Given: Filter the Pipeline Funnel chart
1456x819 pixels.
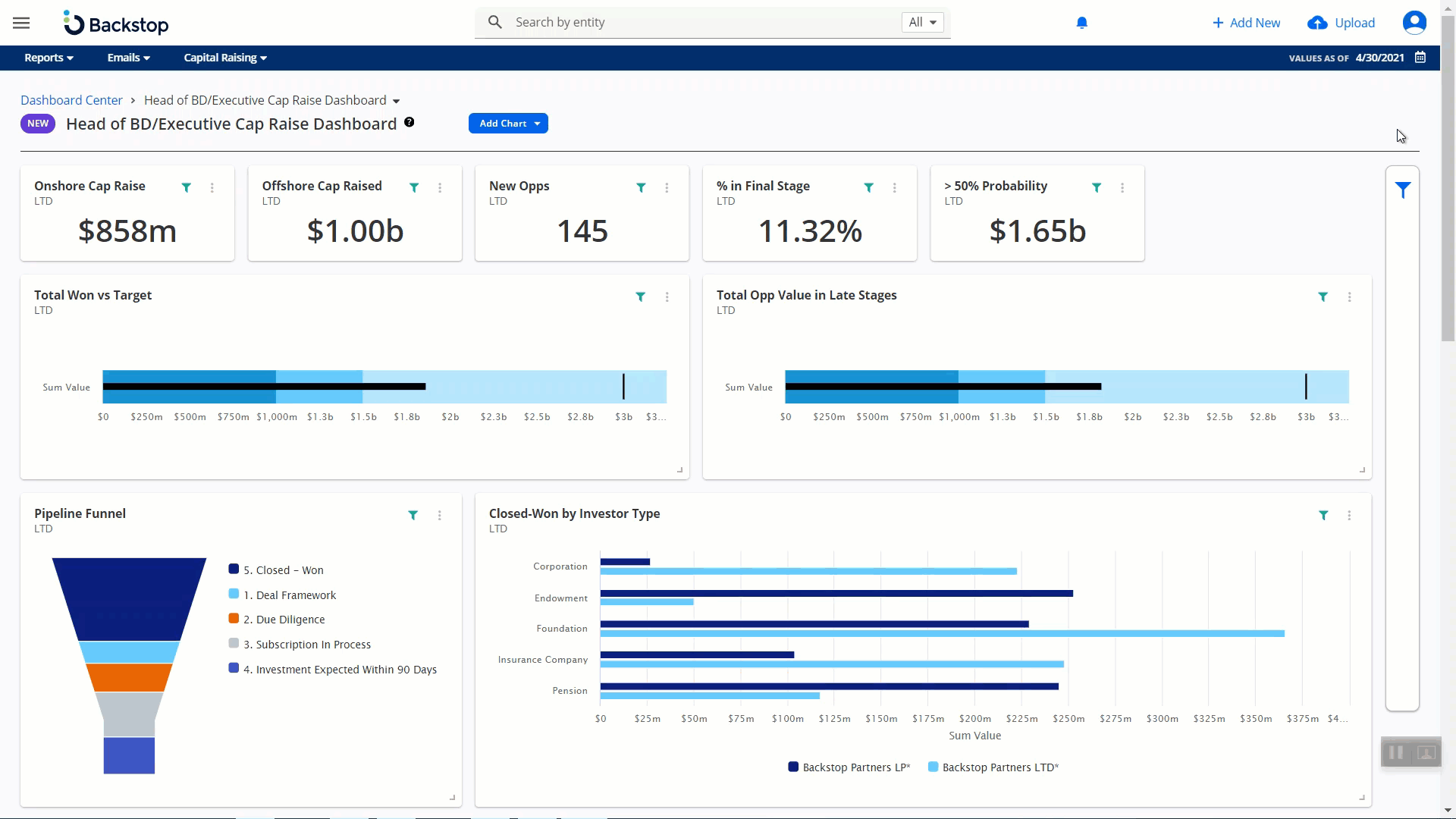Looking at the screenshot, I should coord(413,515).
